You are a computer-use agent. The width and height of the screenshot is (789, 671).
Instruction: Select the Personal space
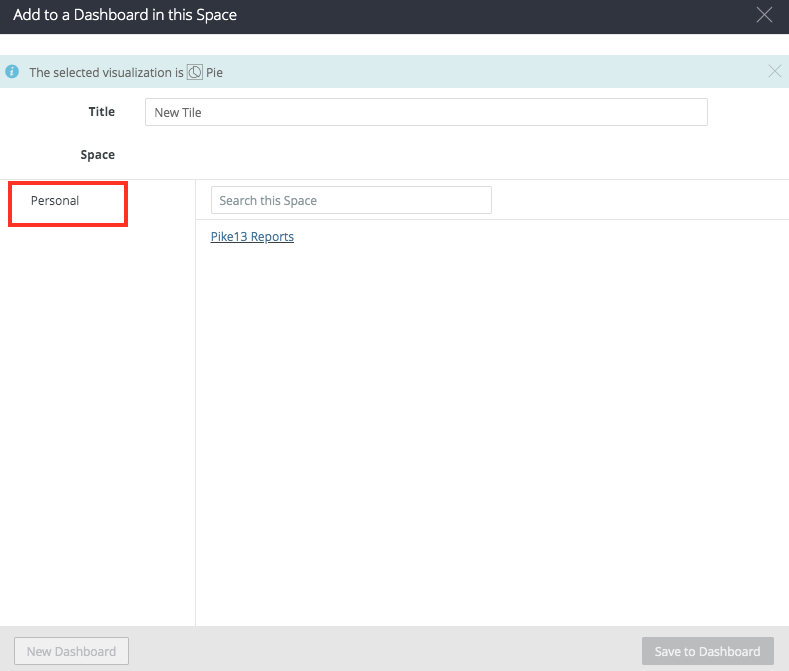coord(55,201)
